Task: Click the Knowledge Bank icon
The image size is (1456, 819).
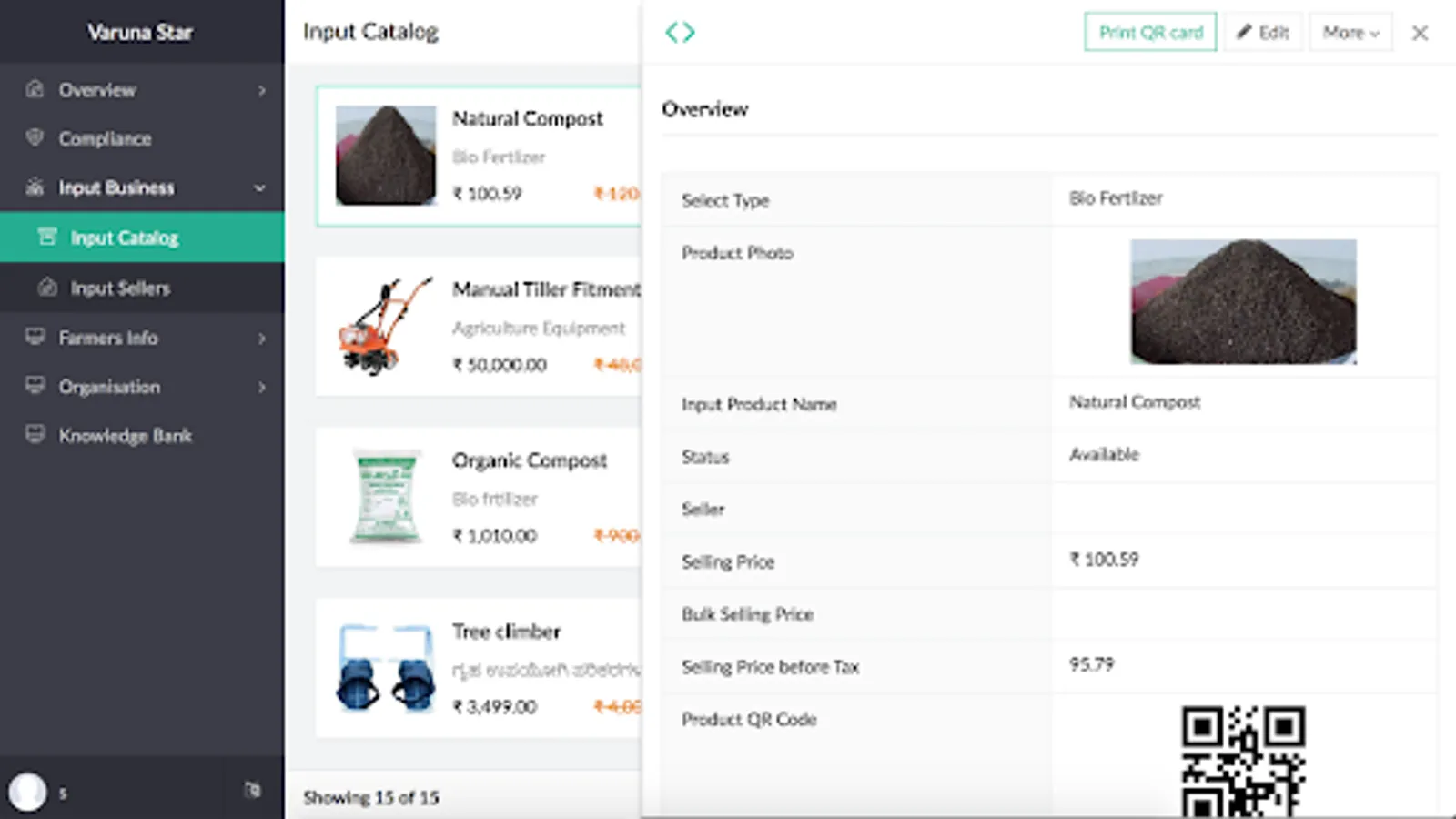Action: point(35,435)
